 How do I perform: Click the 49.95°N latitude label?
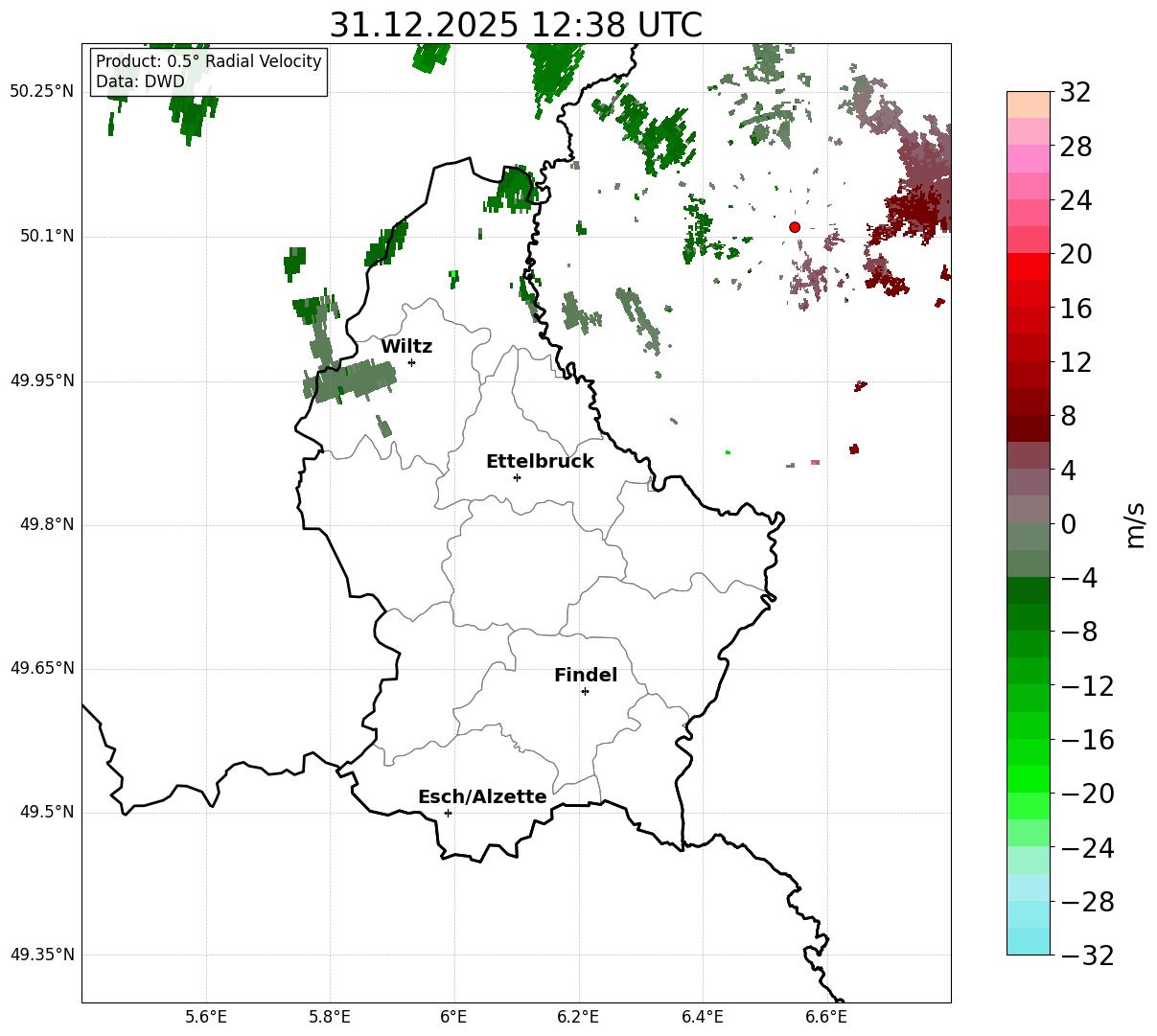(42, 380)
